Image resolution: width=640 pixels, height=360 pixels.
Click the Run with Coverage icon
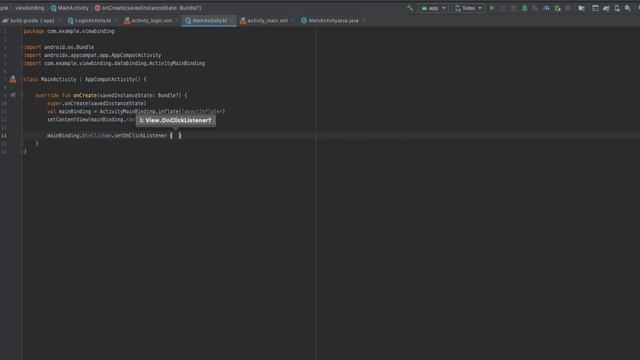[535, 8]
